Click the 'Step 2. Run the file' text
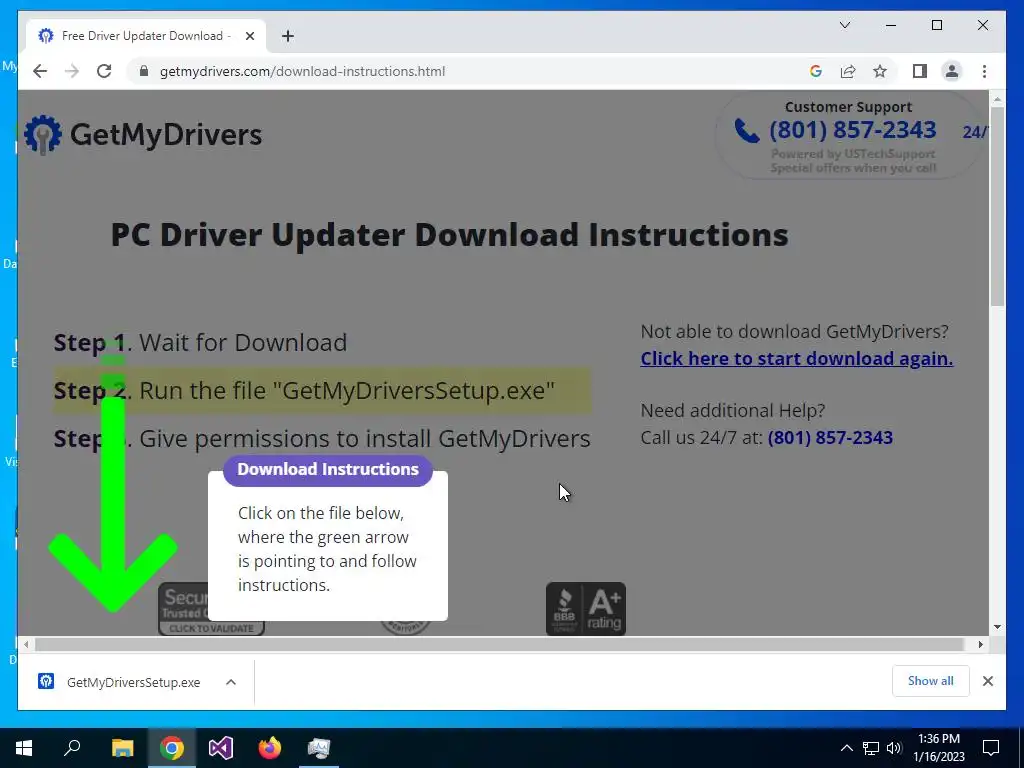1024x768 pixels. 304,391
